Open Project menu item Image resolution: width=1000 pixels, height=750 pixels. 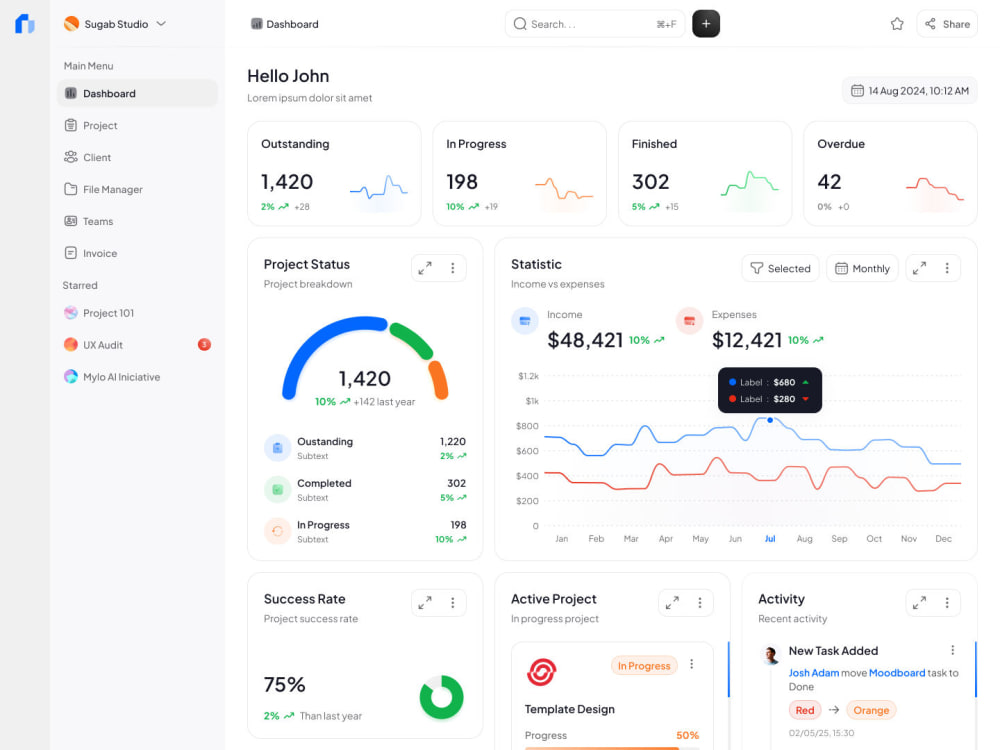click(137, 125)
